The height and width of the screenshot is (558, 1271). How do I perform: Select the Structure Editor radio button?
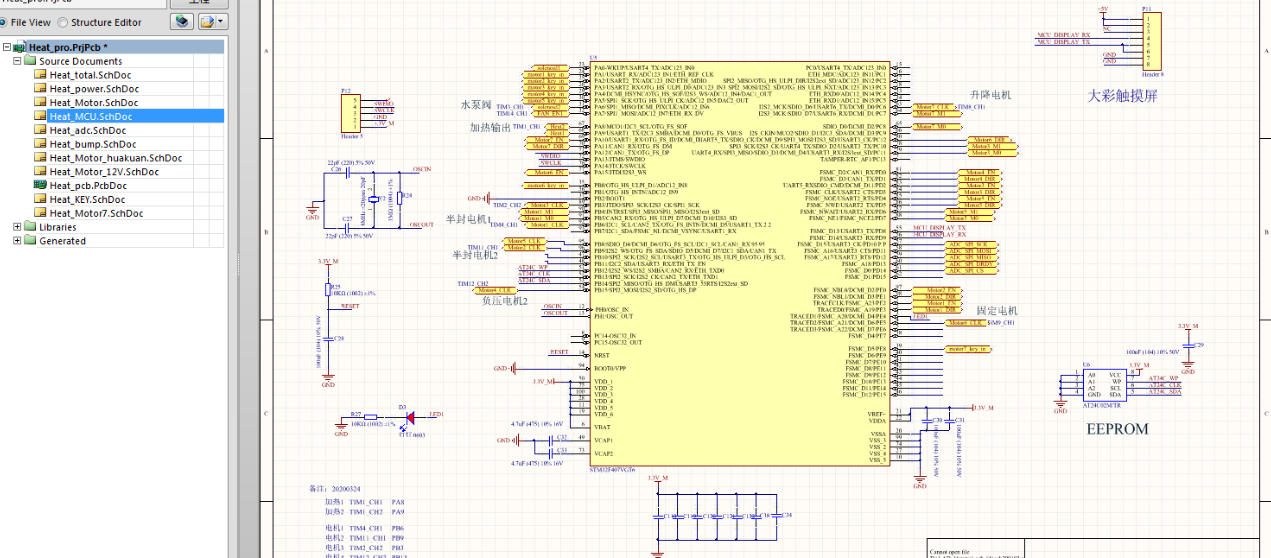coord(63,22)
